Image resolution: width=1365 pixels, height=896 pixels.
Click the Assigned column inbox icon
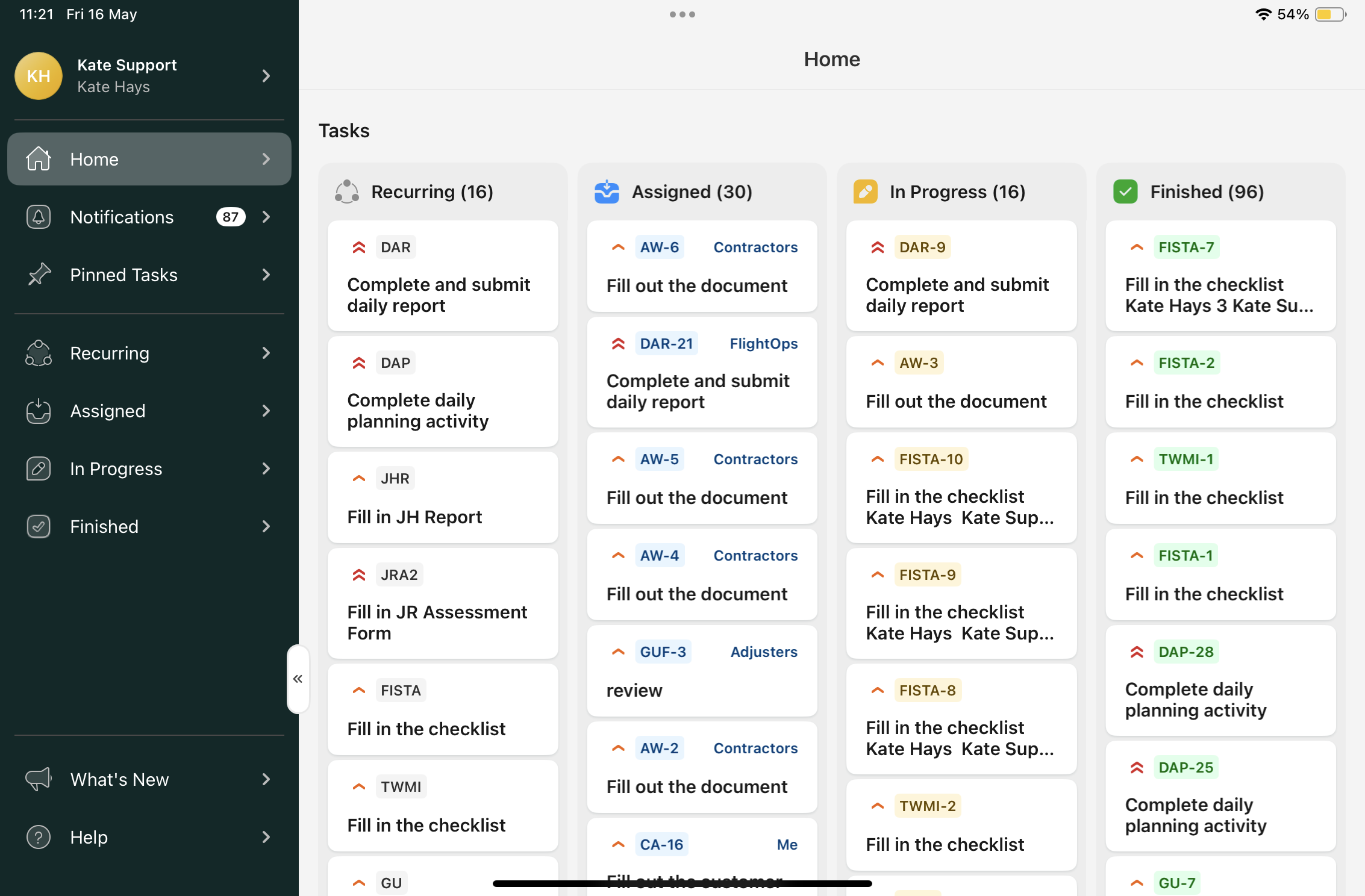(607, 192)
